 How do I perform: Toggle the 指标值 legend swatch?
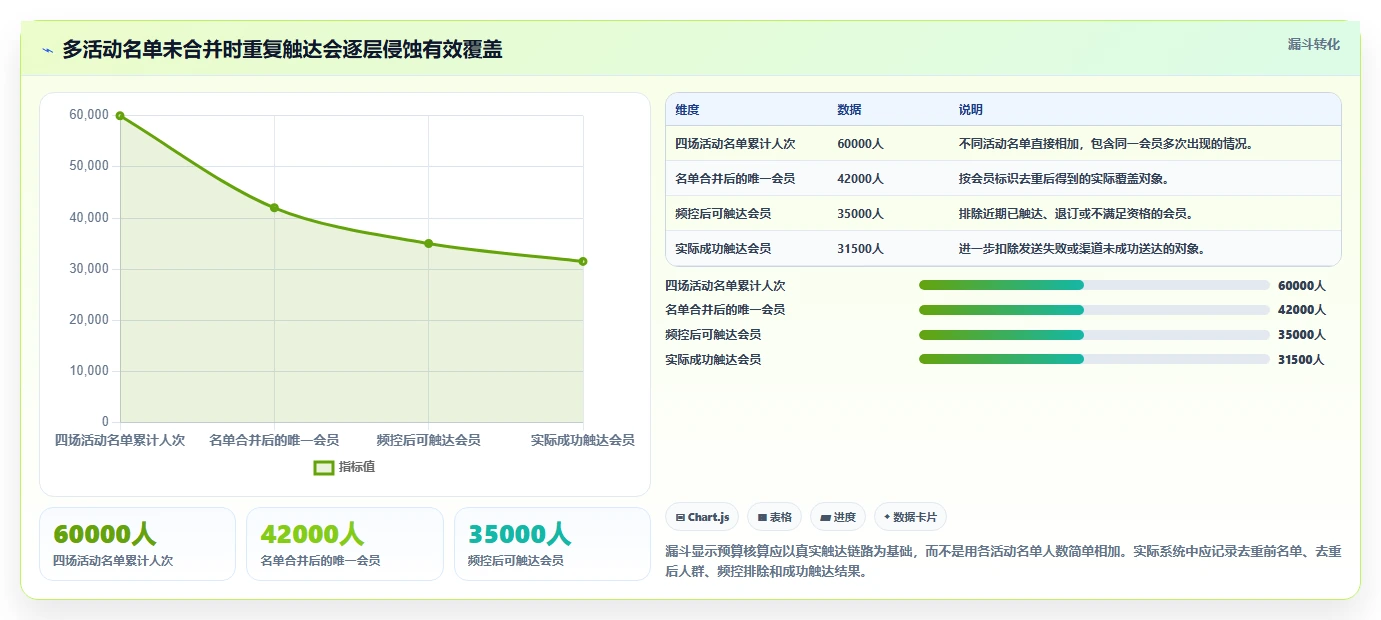tap(324, 467)
